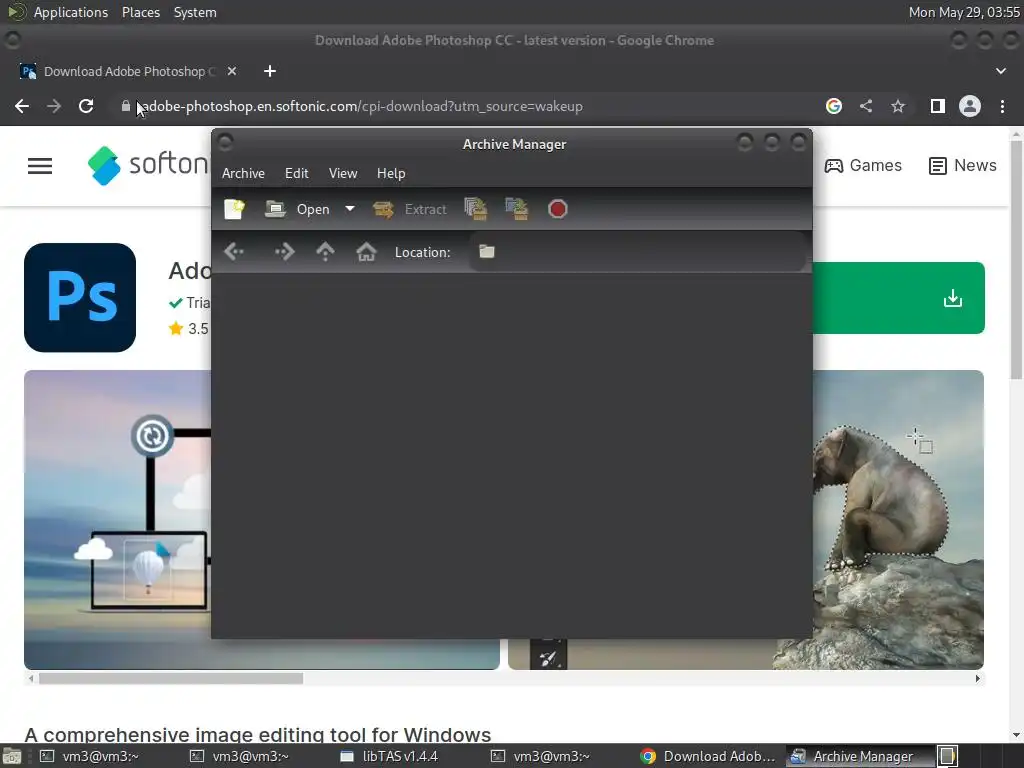
Task: Go up one level in archive
Action: coord(325,251)
